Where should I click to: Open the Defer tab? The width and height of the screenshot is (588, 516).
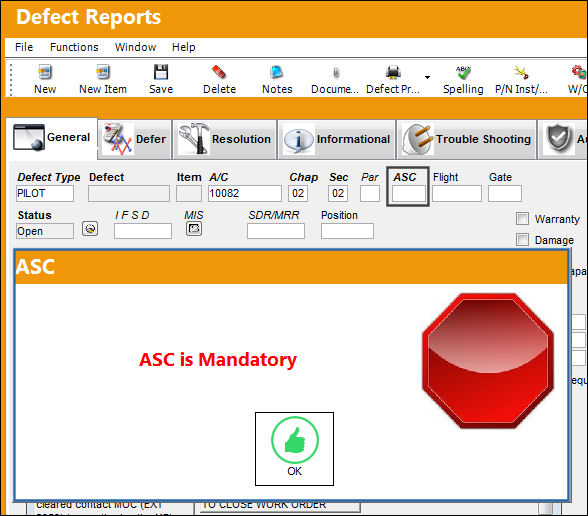pyautogui.click(x=135, y=139)
